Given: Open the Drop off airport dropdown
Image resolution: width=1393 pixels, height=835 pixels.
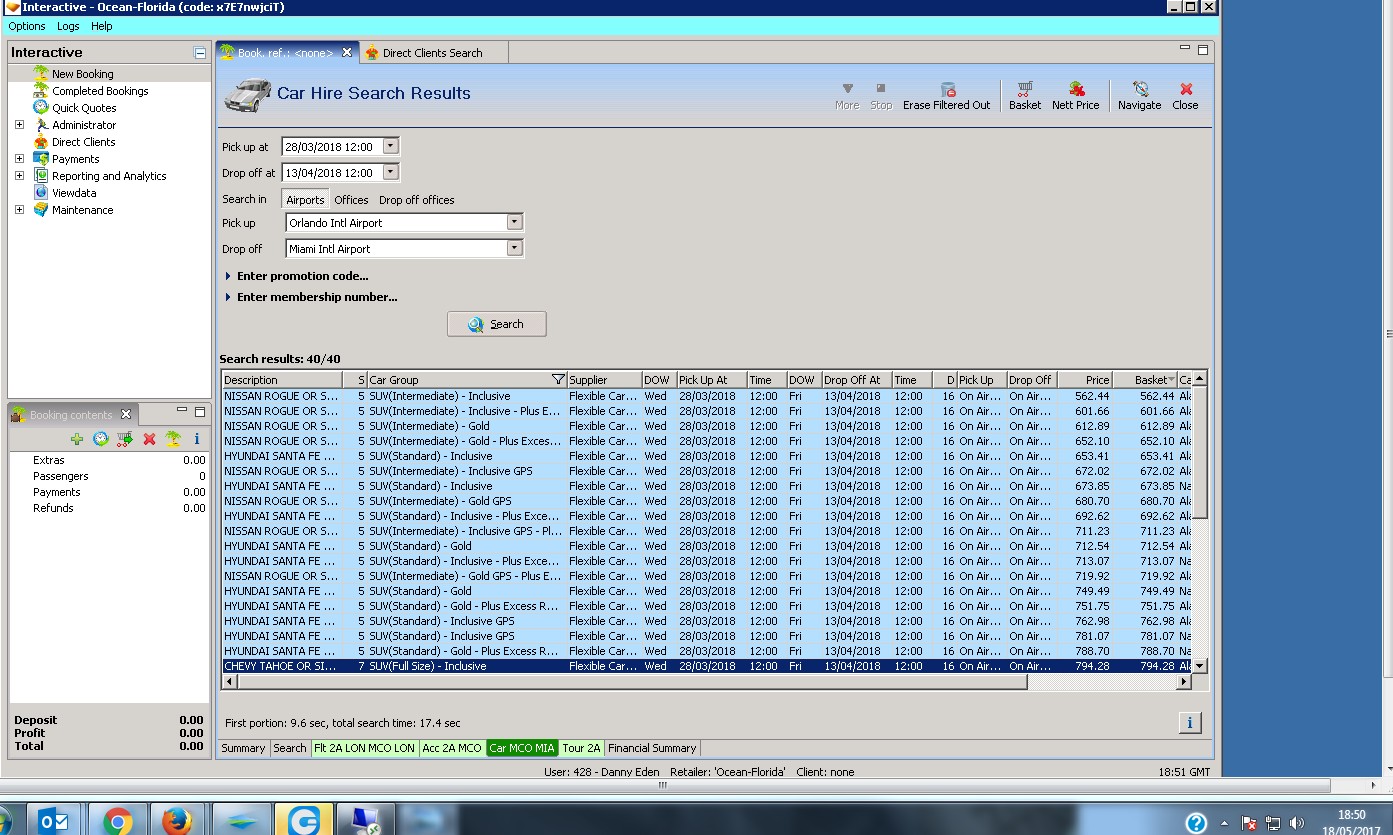Looking at the screenshot, I should coord(514,249).
